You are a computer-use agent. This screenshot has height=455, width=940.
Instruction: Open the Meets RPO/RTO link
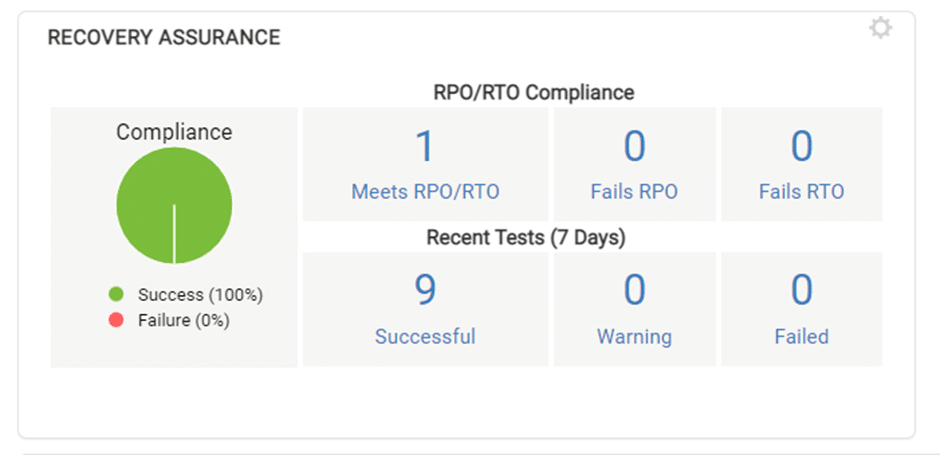(425, 192)
